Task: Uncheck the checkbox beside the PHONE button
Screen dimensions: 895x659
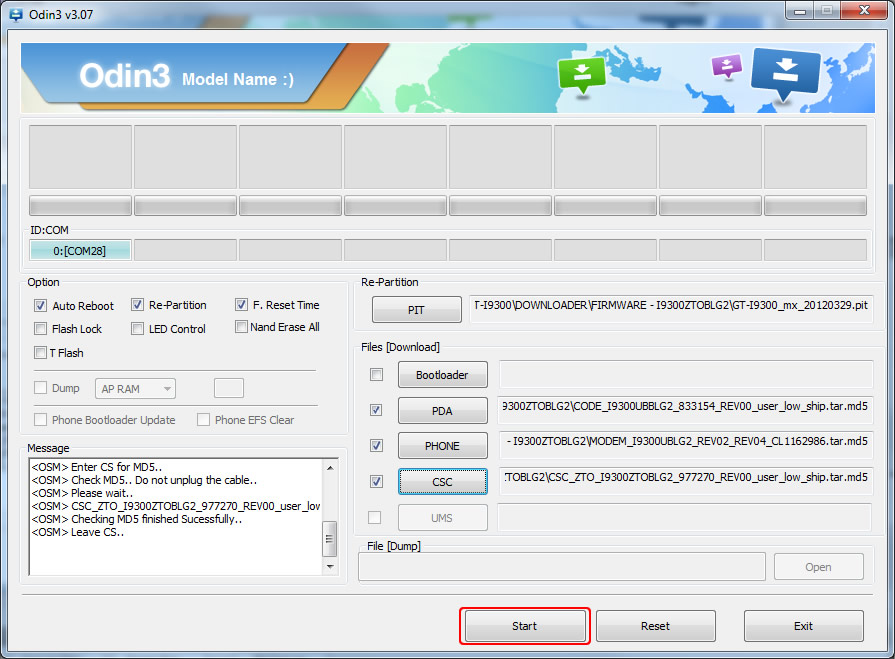Action: click(376, 445)
